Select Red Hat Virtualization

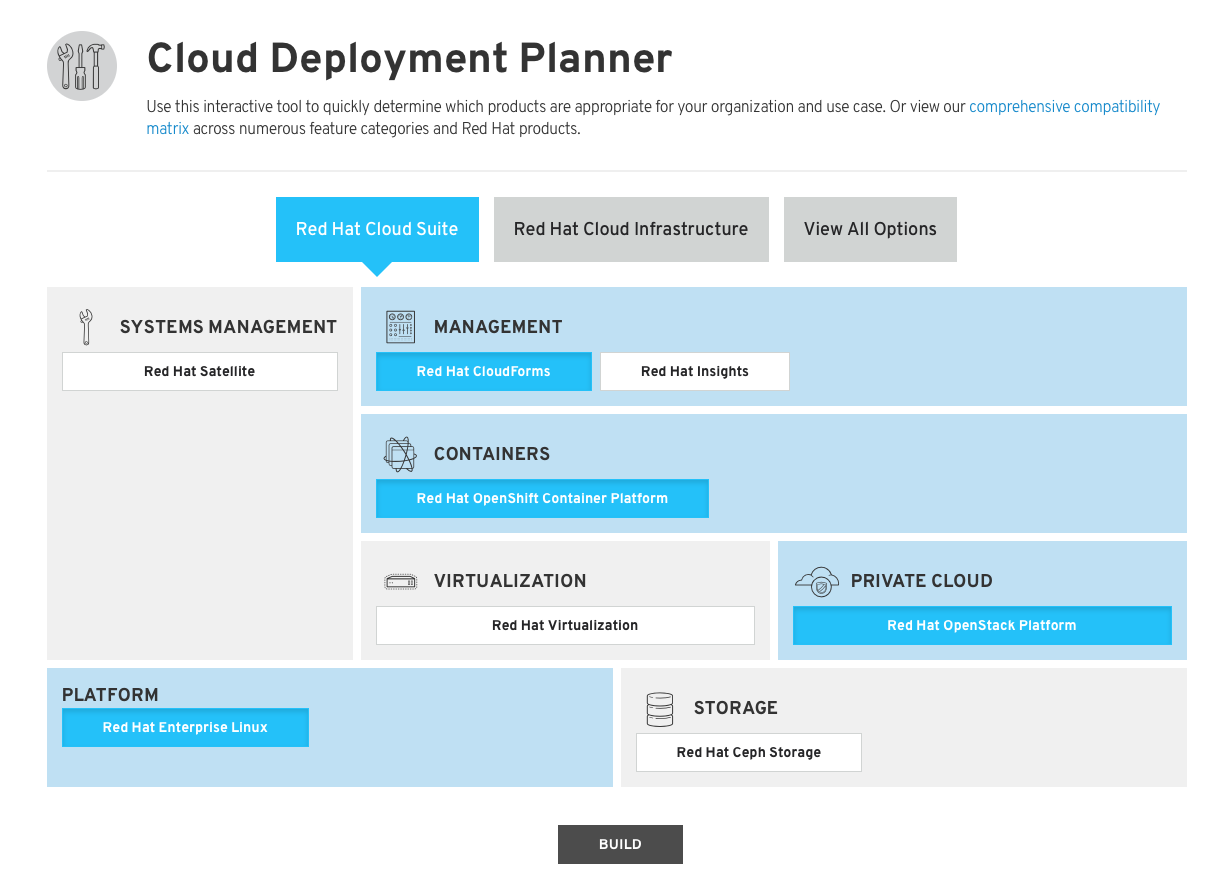click(x=565, y=625)
